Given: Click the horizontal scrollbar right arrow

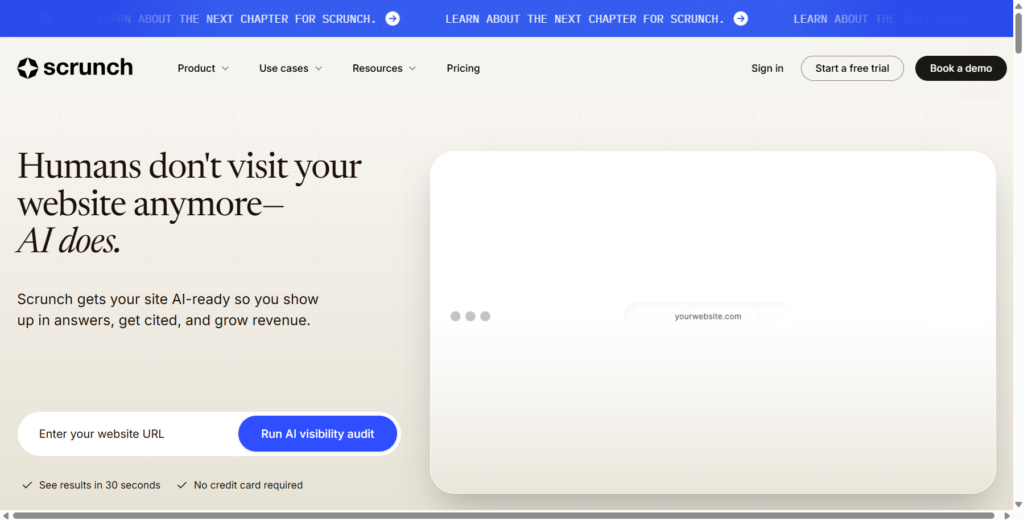Looking at the screenshot, I should pos(1006,516).
